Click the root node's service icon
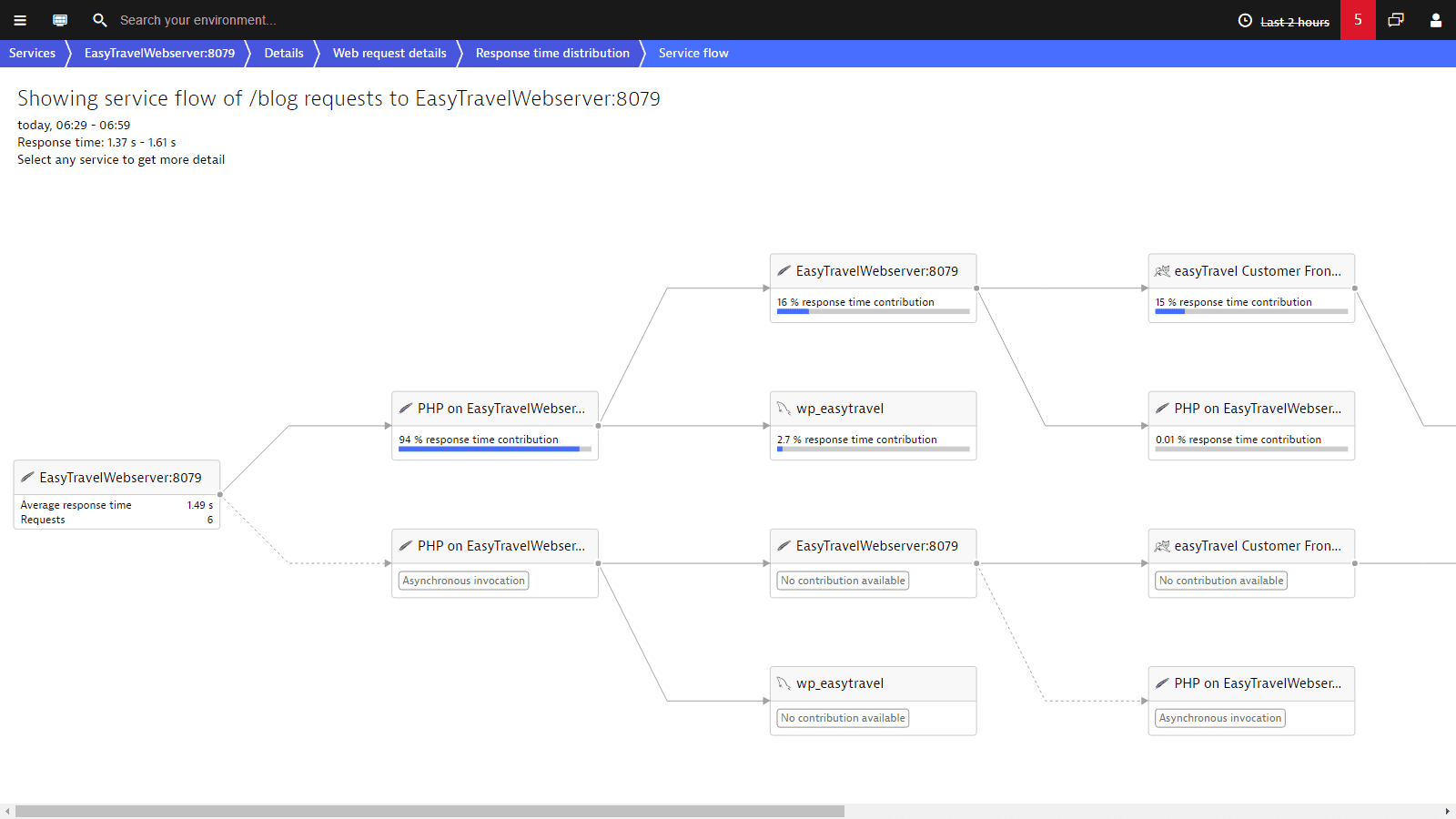 click(27, 478)
